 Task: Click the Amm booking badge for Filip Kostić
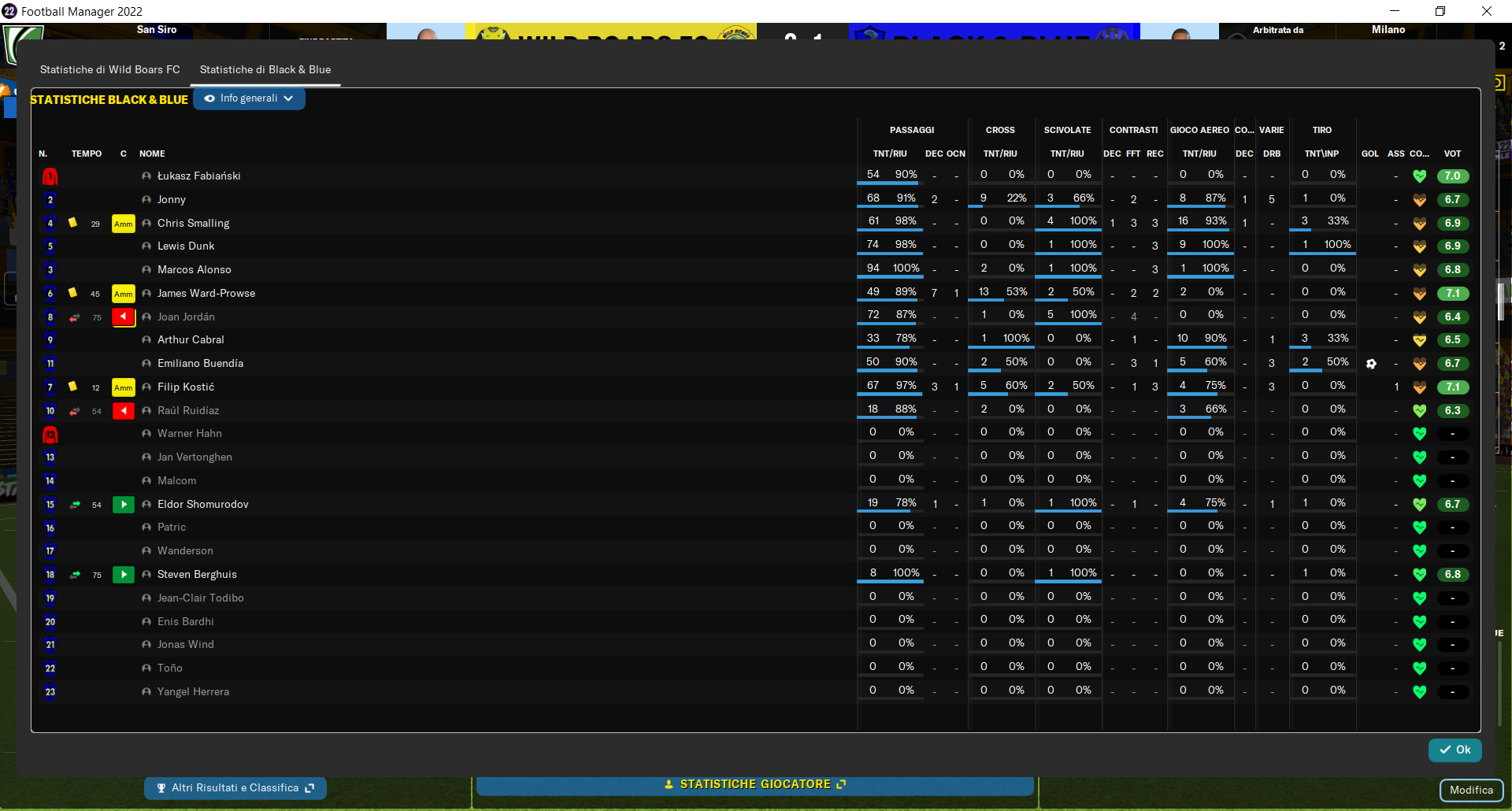coord(124,387)
